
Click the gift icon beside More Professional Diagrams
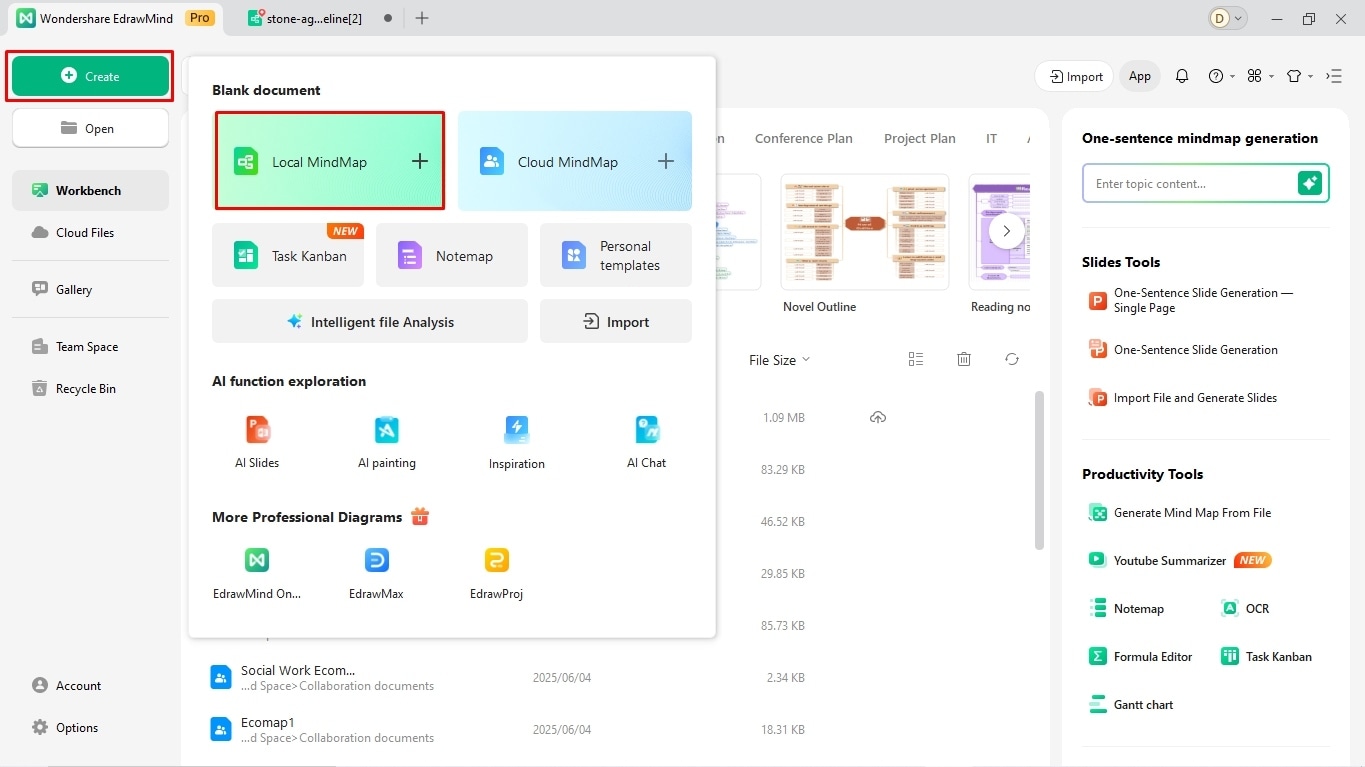(420, 516)
